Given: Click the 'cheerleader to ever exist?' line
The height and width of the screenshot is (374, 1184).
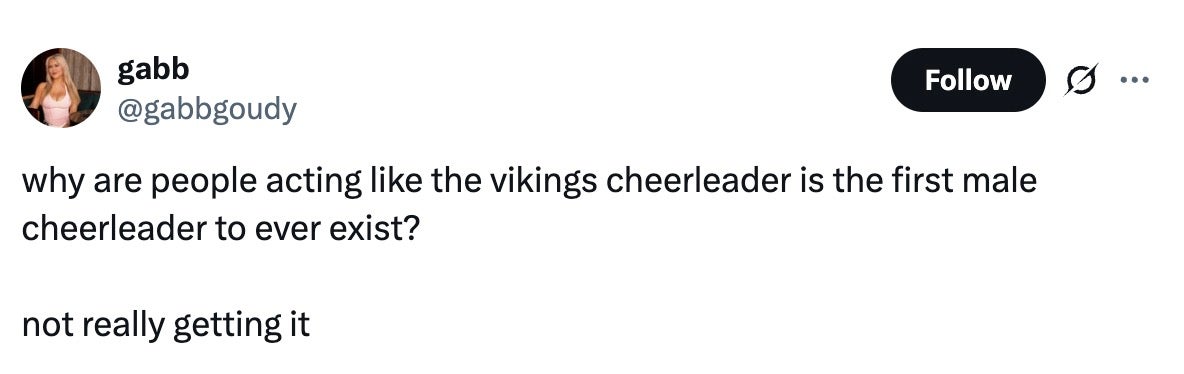Looking at the screenshot, I should pos(219,230).
